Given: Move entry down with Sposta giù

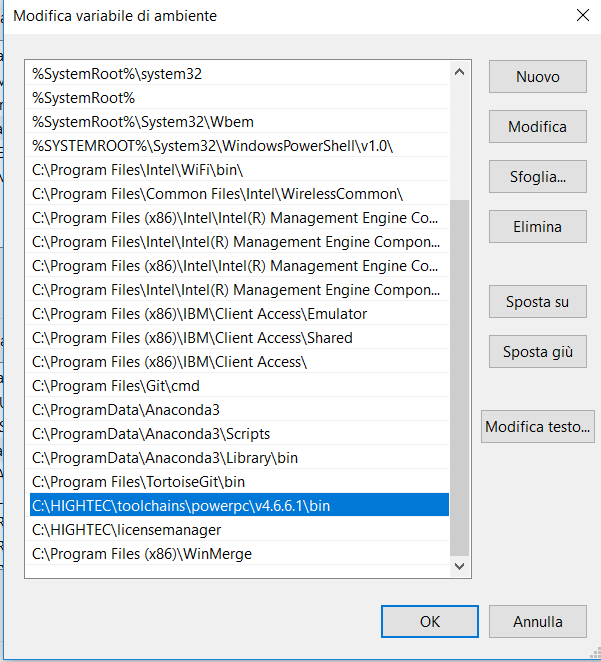Looking at the screenshot, I should coord(537,352).
